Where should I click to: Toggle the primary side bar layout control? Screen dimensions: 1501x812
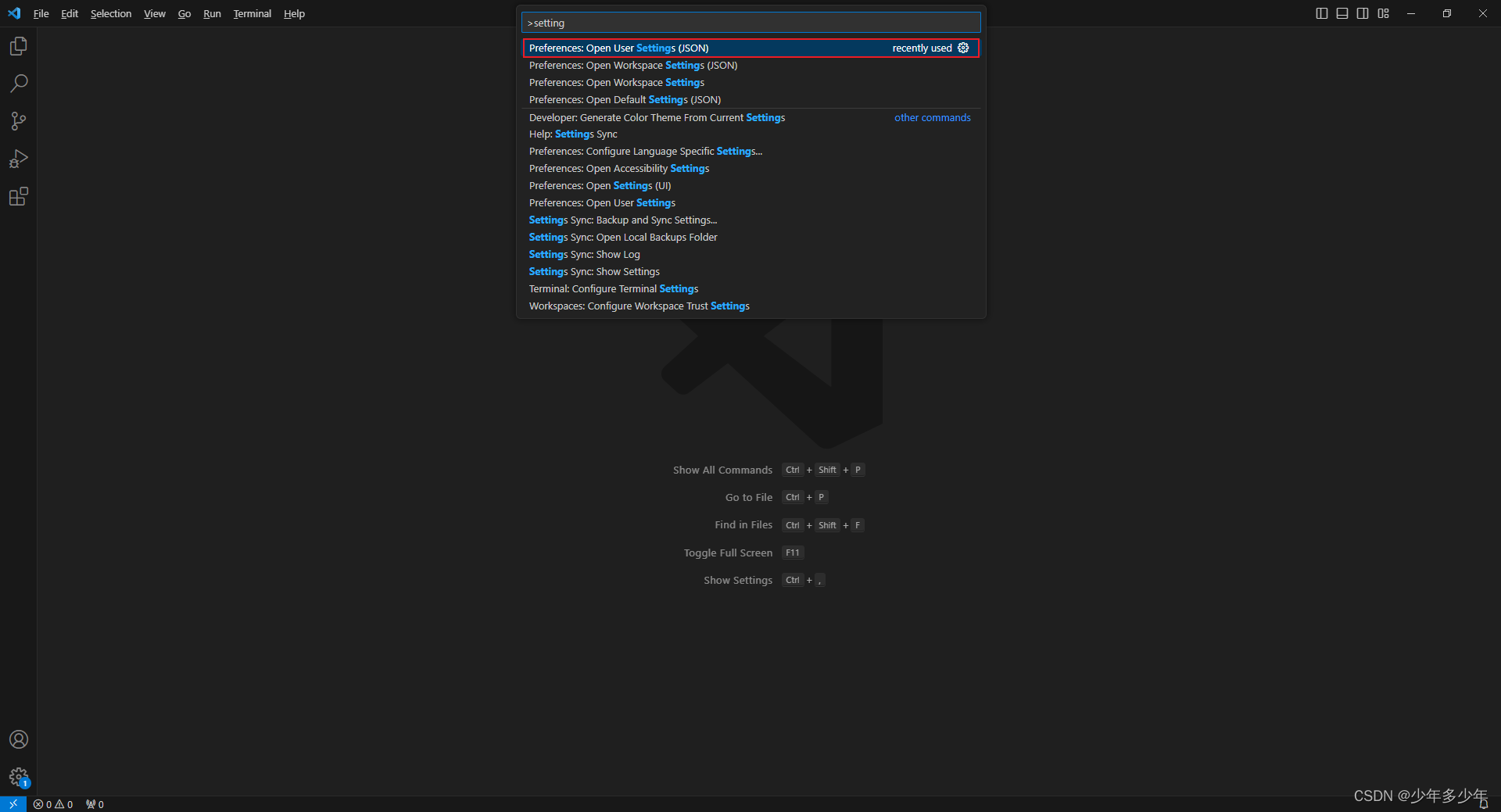[x=1321, y=13]
